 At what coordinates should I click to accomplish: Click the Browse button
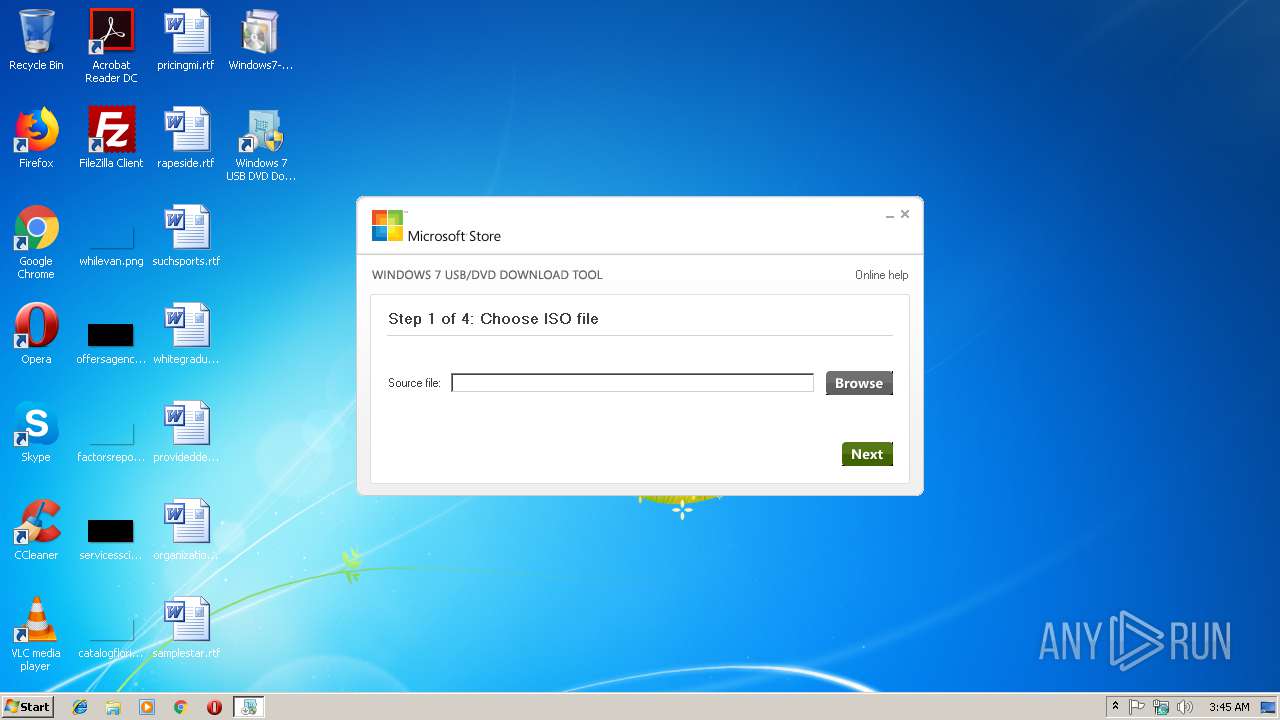tap(859, 383)
